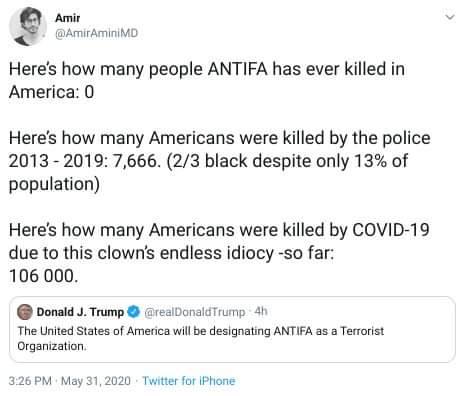The width and height of the screenshot is (463, 396).
Task: Visit the @AmirAminiMD handle link
Action: [96, 33]
